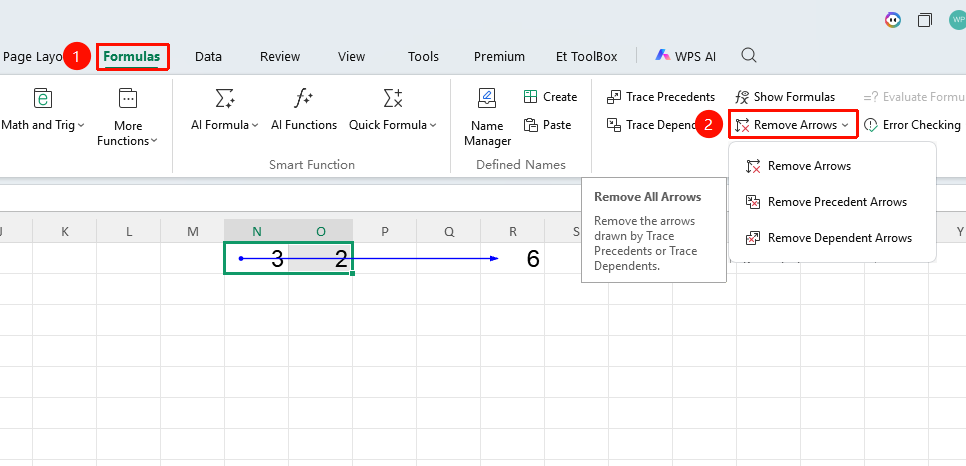Run Error Checking

pyautogui.click(x=912, y=125)
